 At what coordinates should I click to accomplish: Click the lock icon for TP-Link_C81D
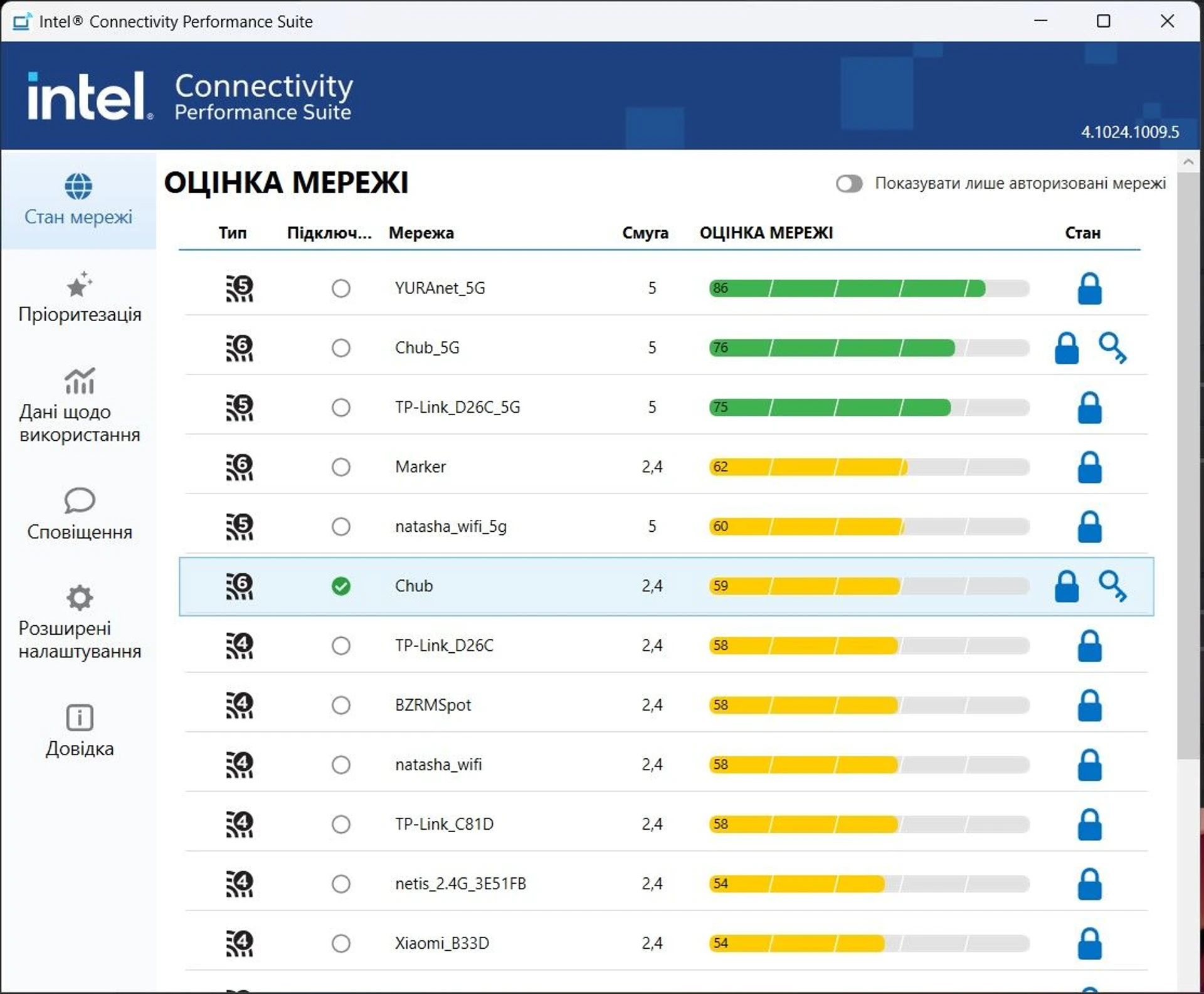1090,825
